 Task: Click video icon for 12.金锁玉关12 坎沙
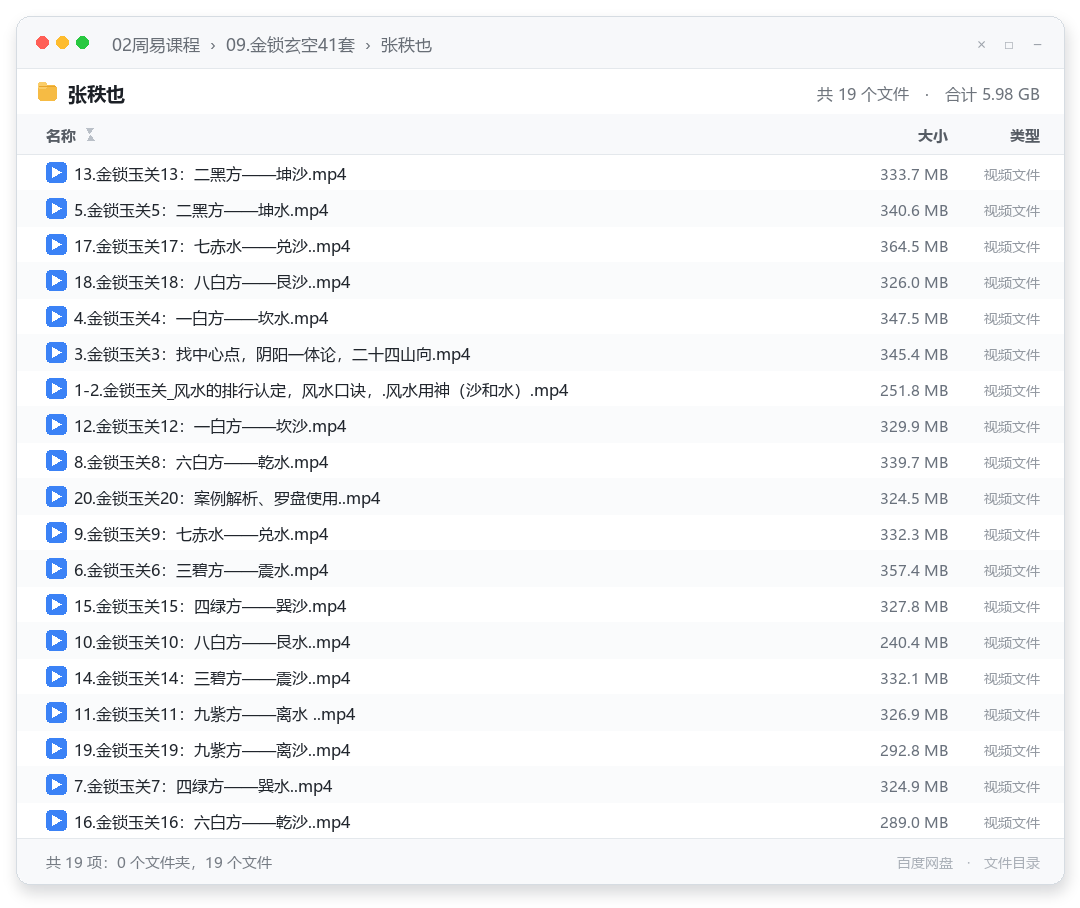pyautogui.click(x=56, y=425)
